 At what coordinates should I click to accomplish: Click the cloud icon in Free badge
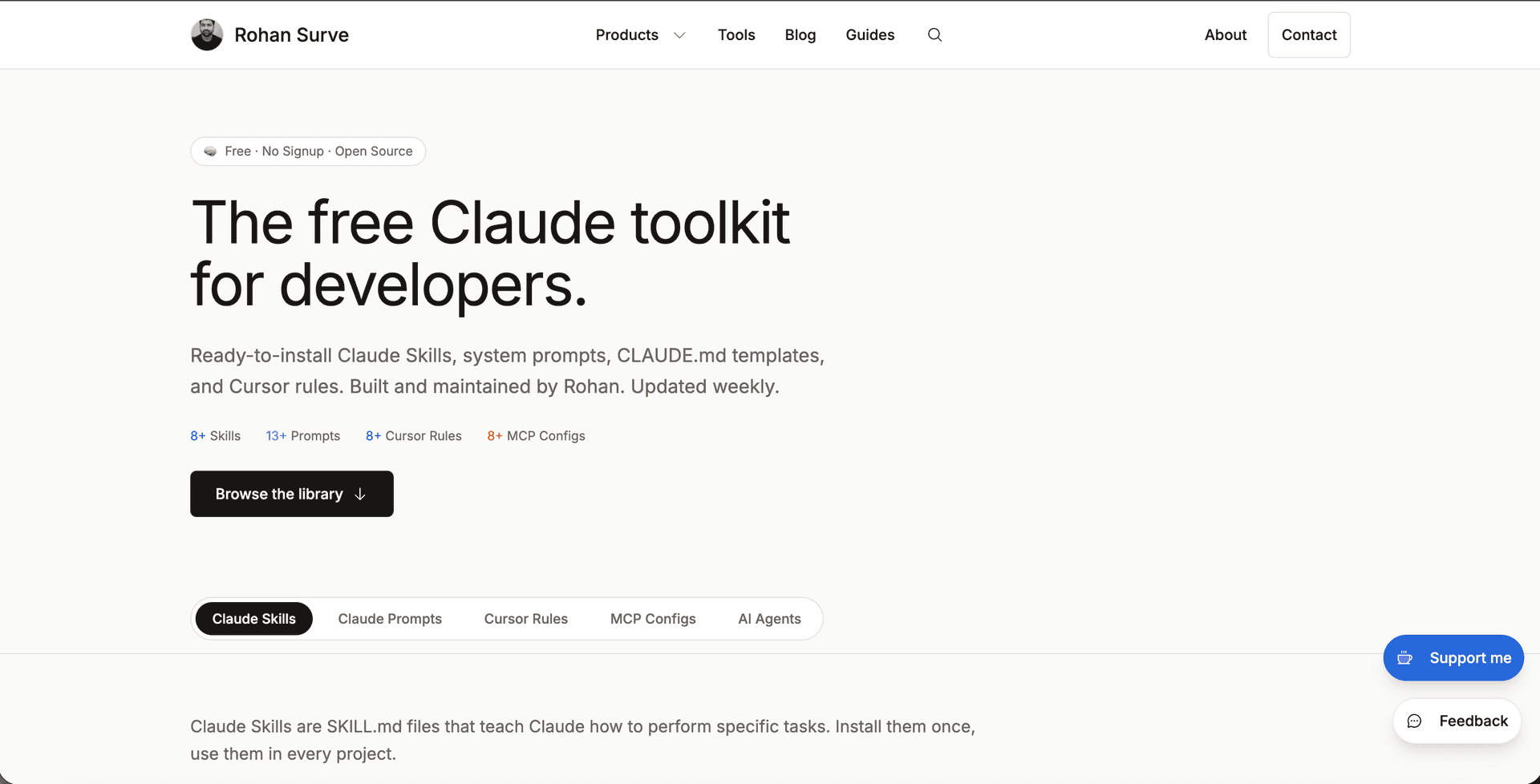(210, 151)
